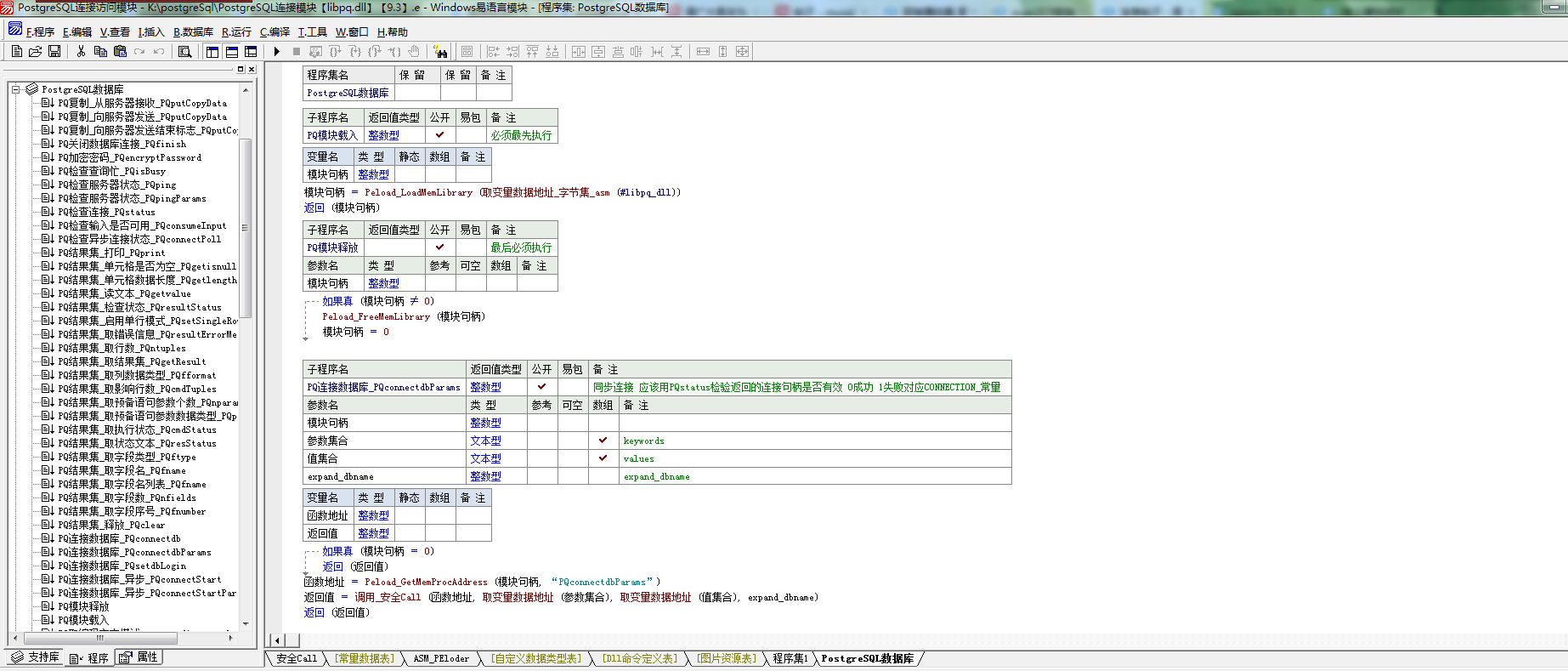The width and height of the screenshot is (1568, 671).
Task: Open the ASM_PEloder tab
Action: click(441, 658)
